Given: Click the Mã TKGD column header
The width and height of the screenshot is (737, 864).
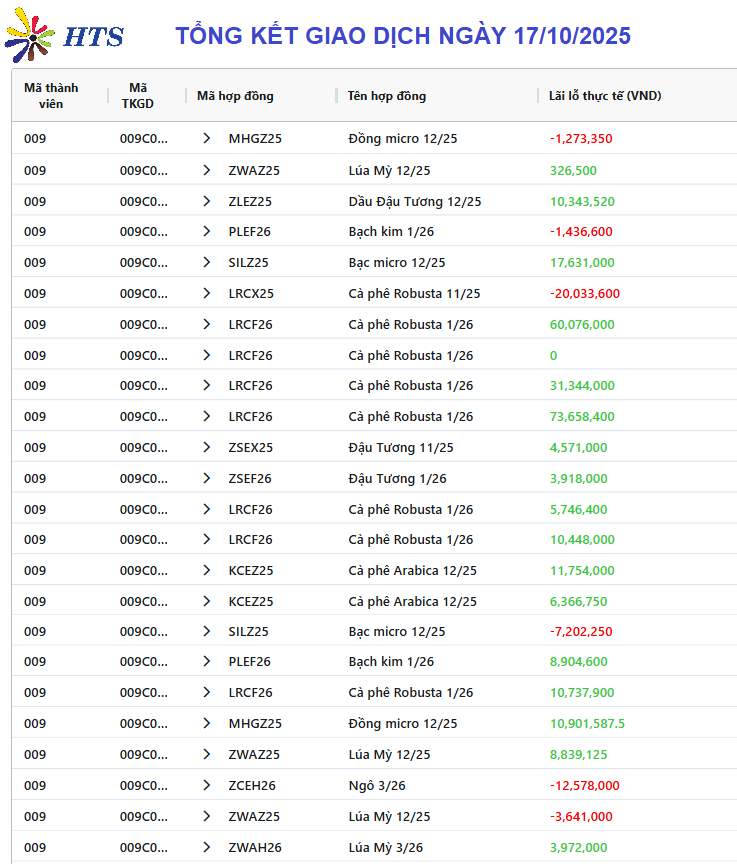Looking at the screenshot, I should point(138,95).
